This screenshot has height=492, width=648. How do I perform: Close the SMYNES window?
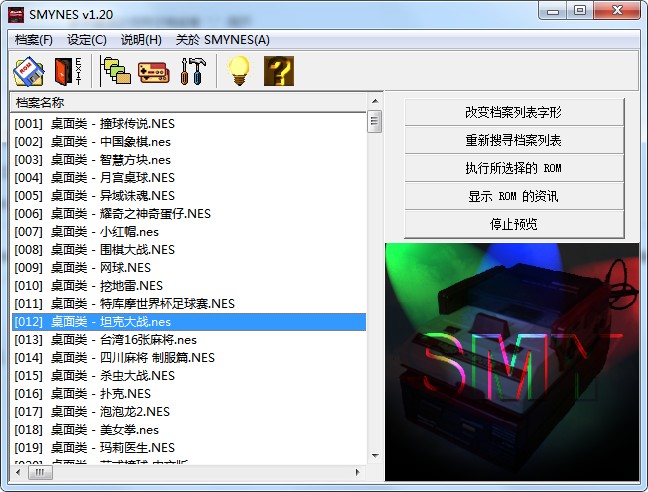click(617, 11)
